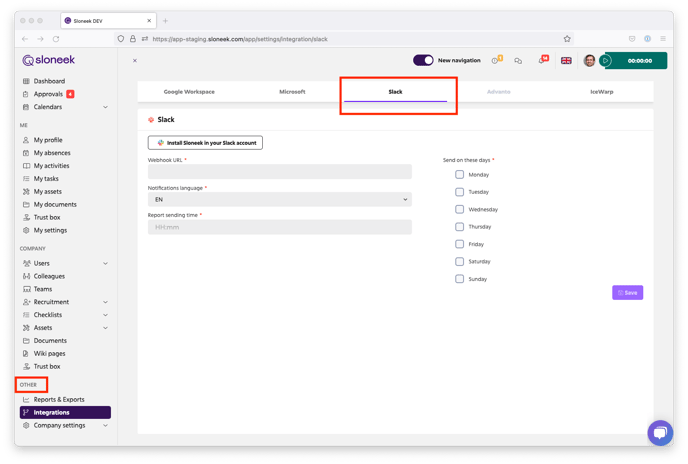The width and height of the screenshot is (688, 464).
Task: Switch to IceWarp tab
Action: [x=602, y=92]
